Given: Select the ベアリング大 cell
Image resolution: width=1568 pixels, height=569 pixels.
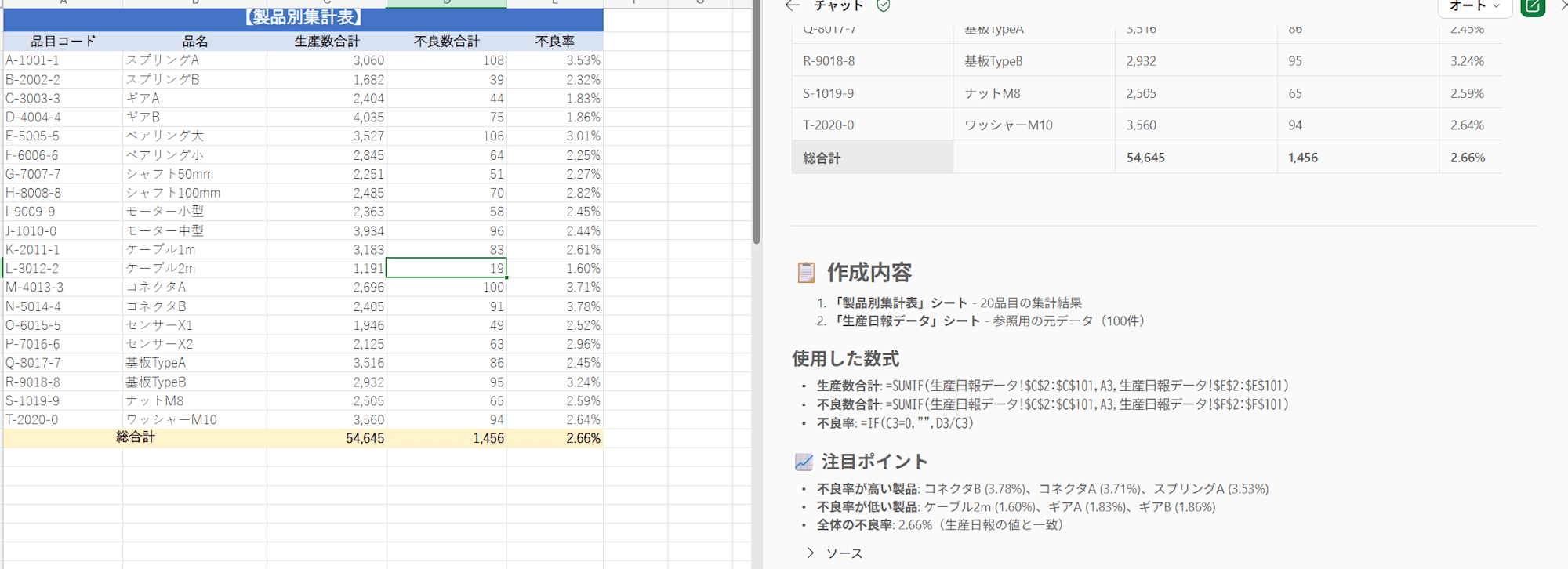Looking at the screenshot, I should (x=194, y=136).
